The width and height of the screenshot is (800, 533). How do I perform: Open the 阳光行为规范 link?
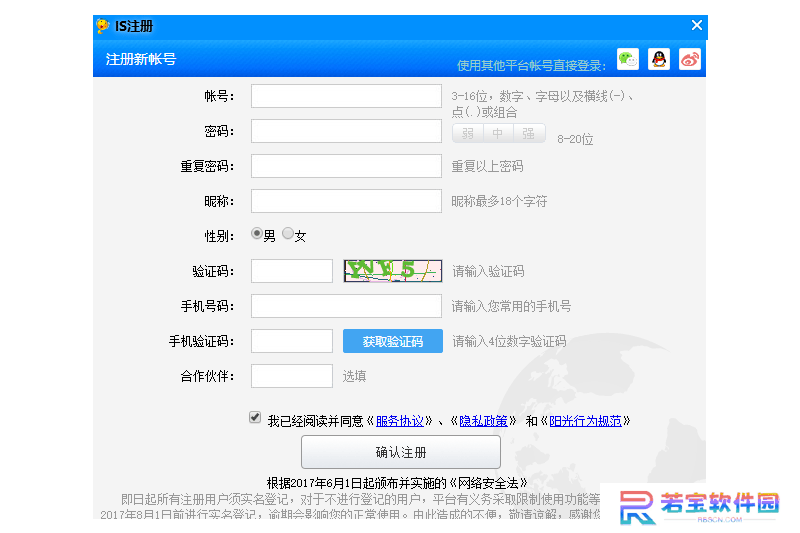point(585,421)
